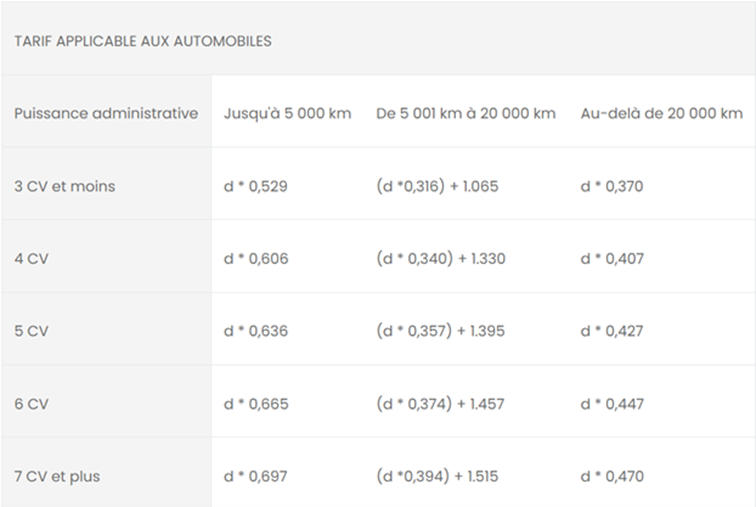
Task: Select the '6 CV' row label
Action: click(x=31, y=404)
